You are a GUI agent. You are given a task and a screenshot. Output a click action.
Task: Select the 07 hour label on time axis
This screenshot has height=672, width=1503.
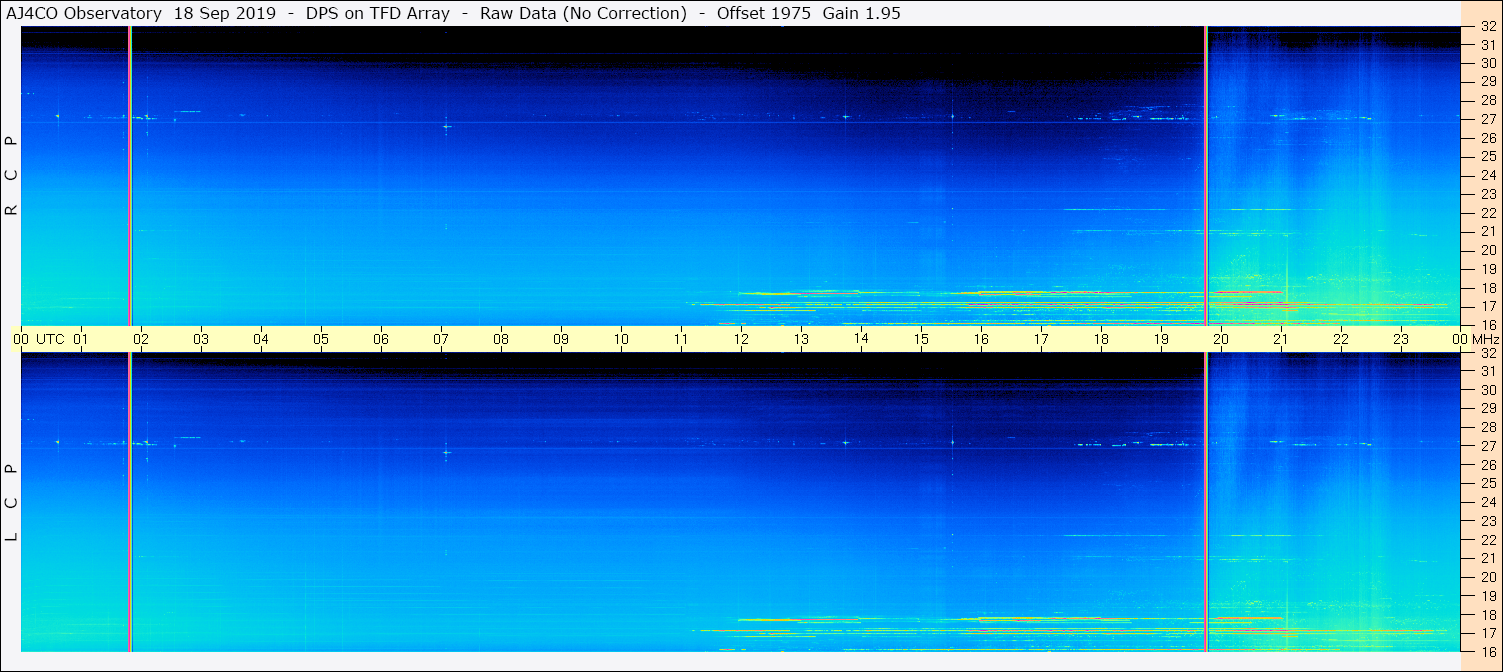441,339
